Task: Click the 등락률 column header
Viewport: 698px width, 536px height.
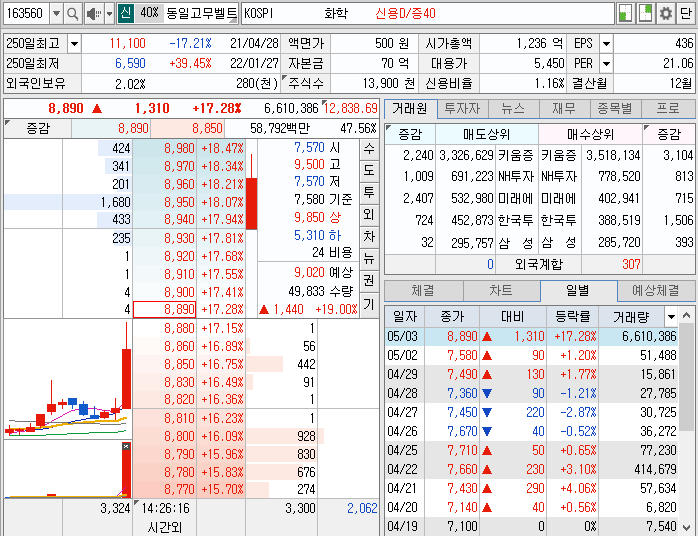Action: pos(572,317)
